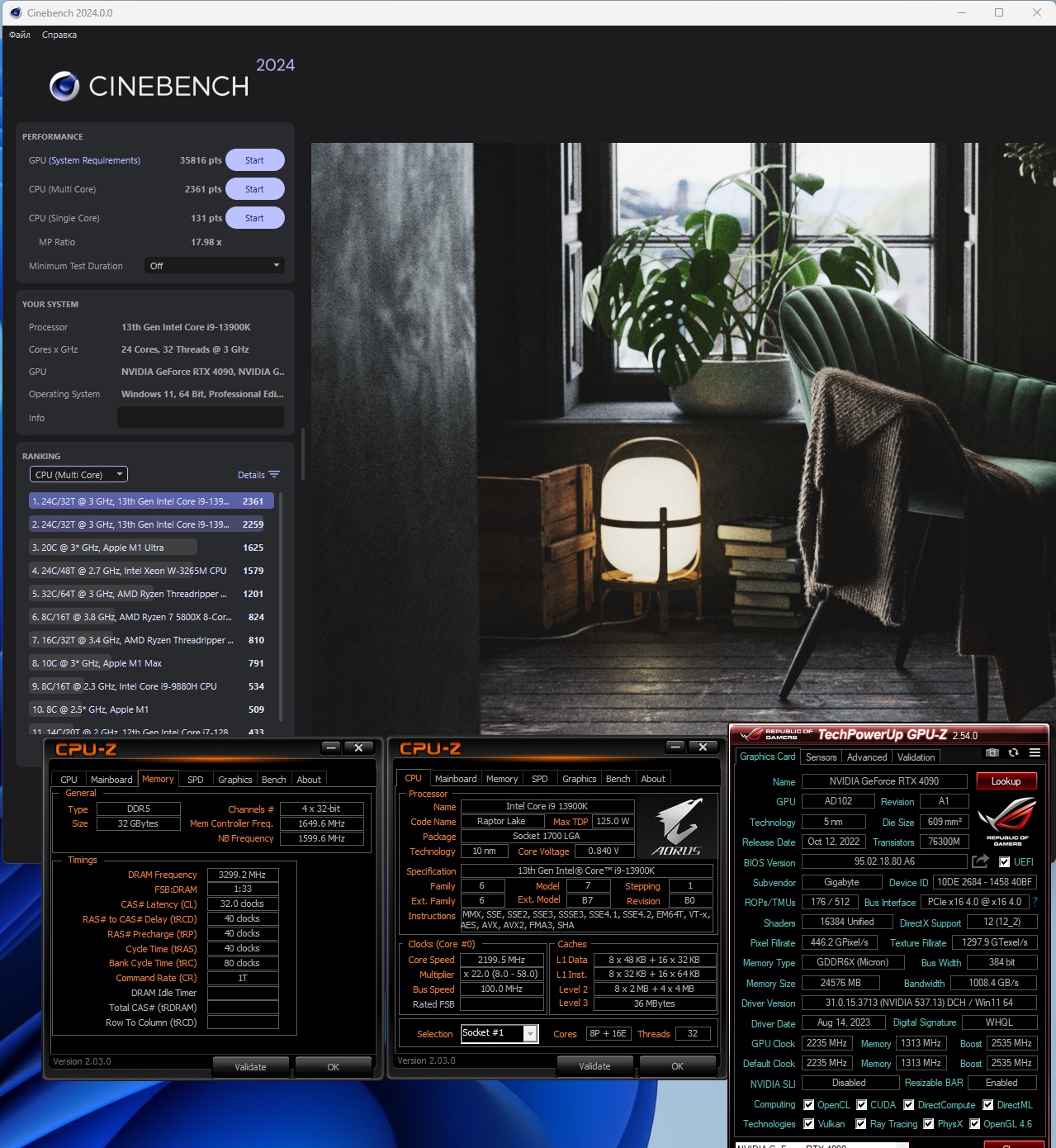
Task: Toggle OpenCL computing checkbox
Action: point(809,1105)
